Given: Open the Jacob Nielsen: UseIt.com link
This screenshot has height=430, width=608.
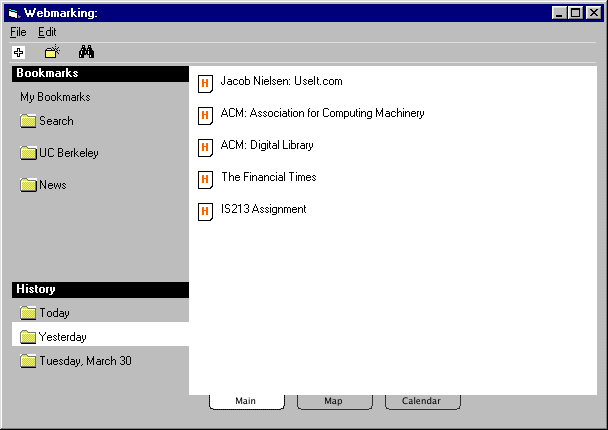Looking at the screenshot, I should coord(282,81).
